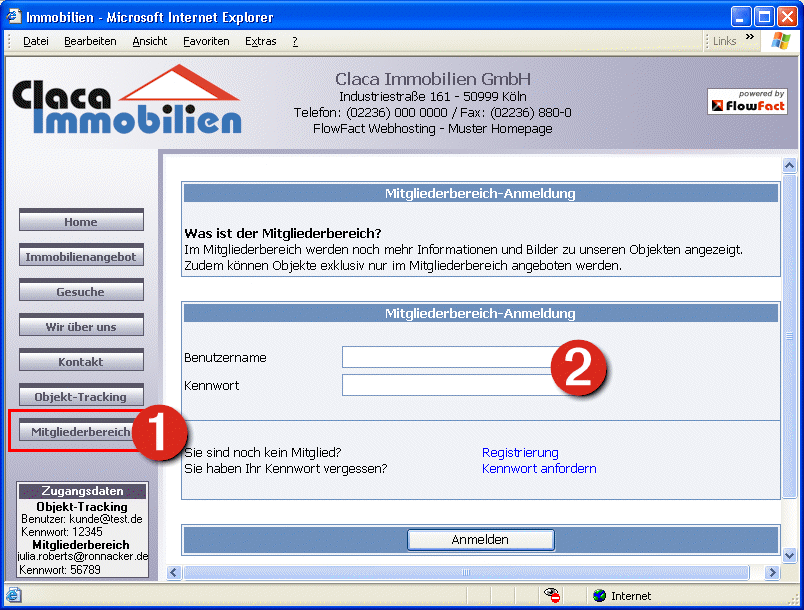Focus the Benutzername input field
This screenshot has width=804, height=610.
(449, 357)
